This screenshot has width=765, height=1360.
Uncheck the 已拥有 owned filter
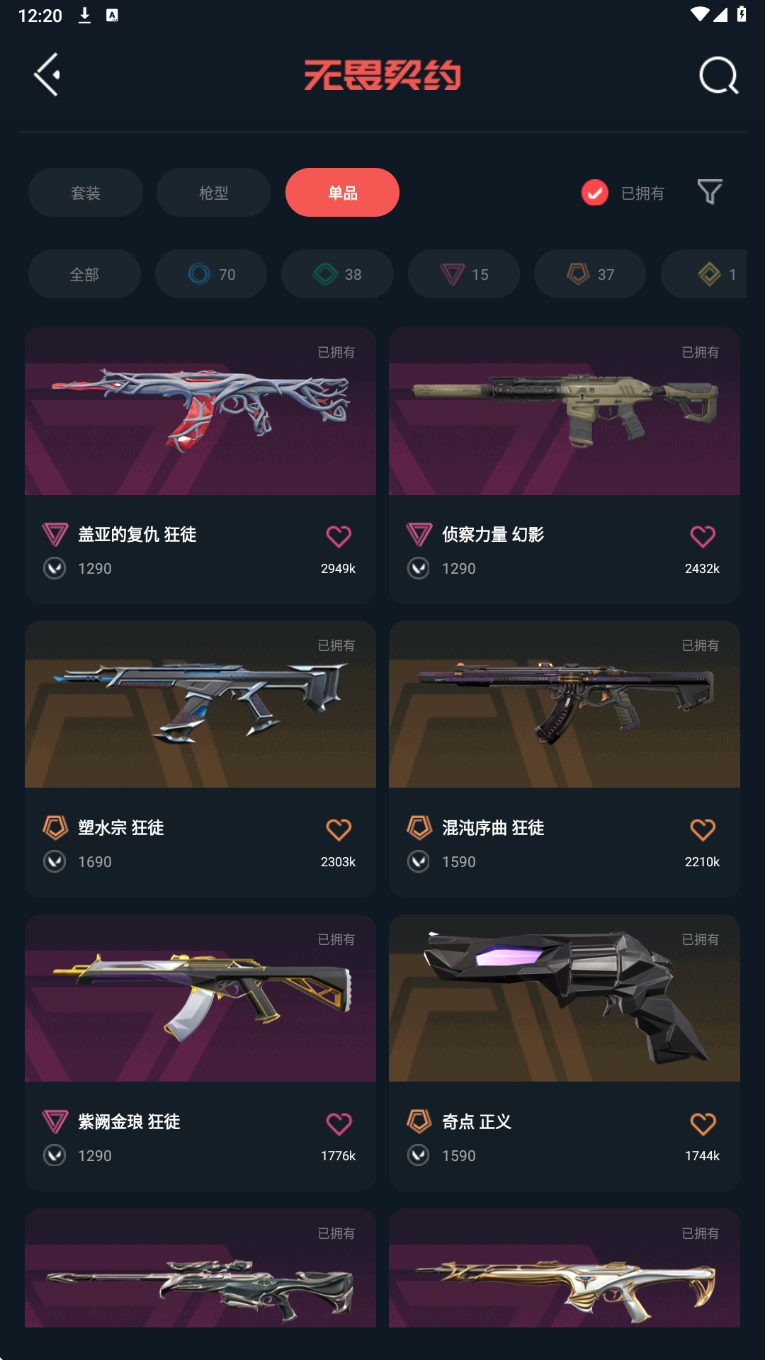(595, 193)
